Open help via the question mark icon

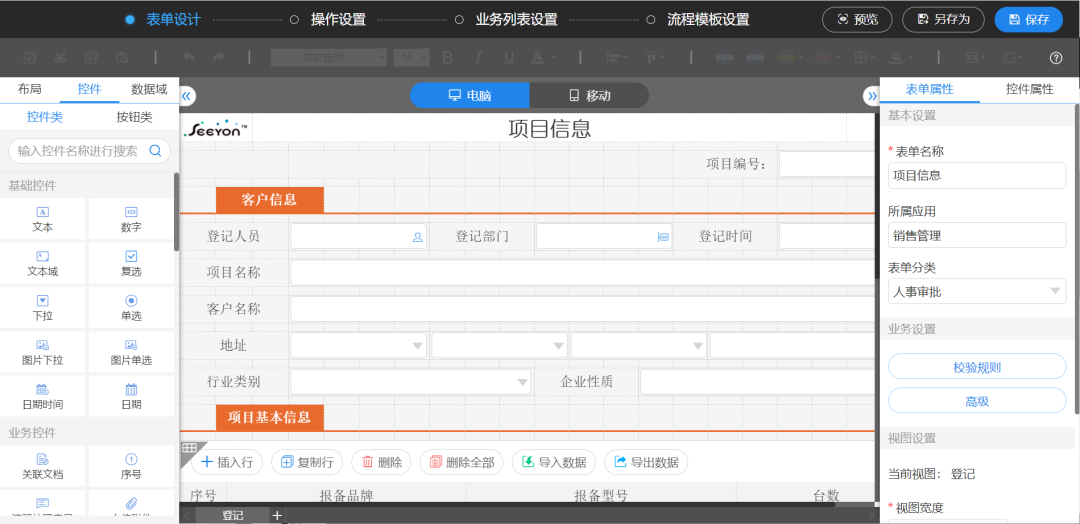click(x=1056, y=58)
